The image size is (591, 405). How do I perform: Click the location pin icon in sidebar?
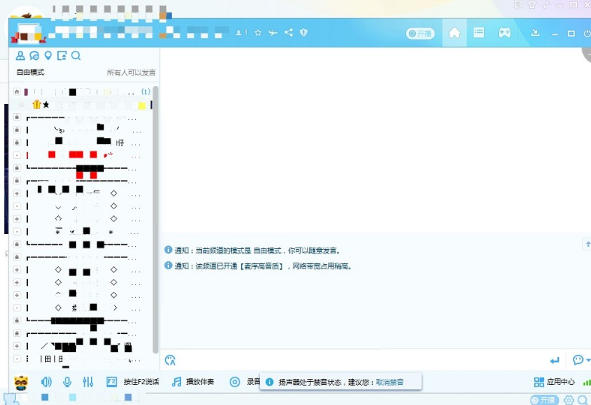tap(48, 56)
